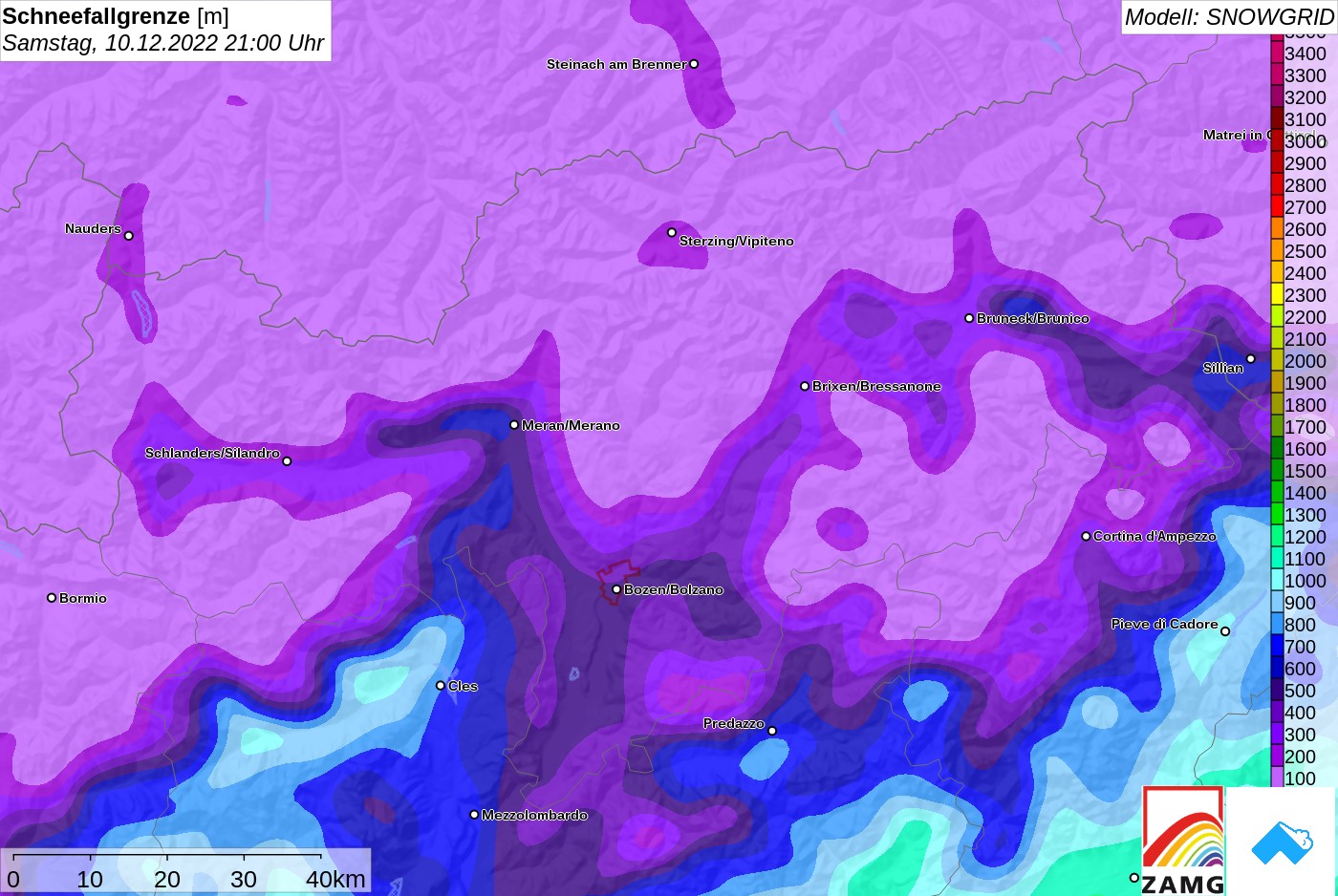The height and width of the screenshot is (896, 1338).
Task: Pick the 3400 m legend color swatch
Action: pos(1277,53)
